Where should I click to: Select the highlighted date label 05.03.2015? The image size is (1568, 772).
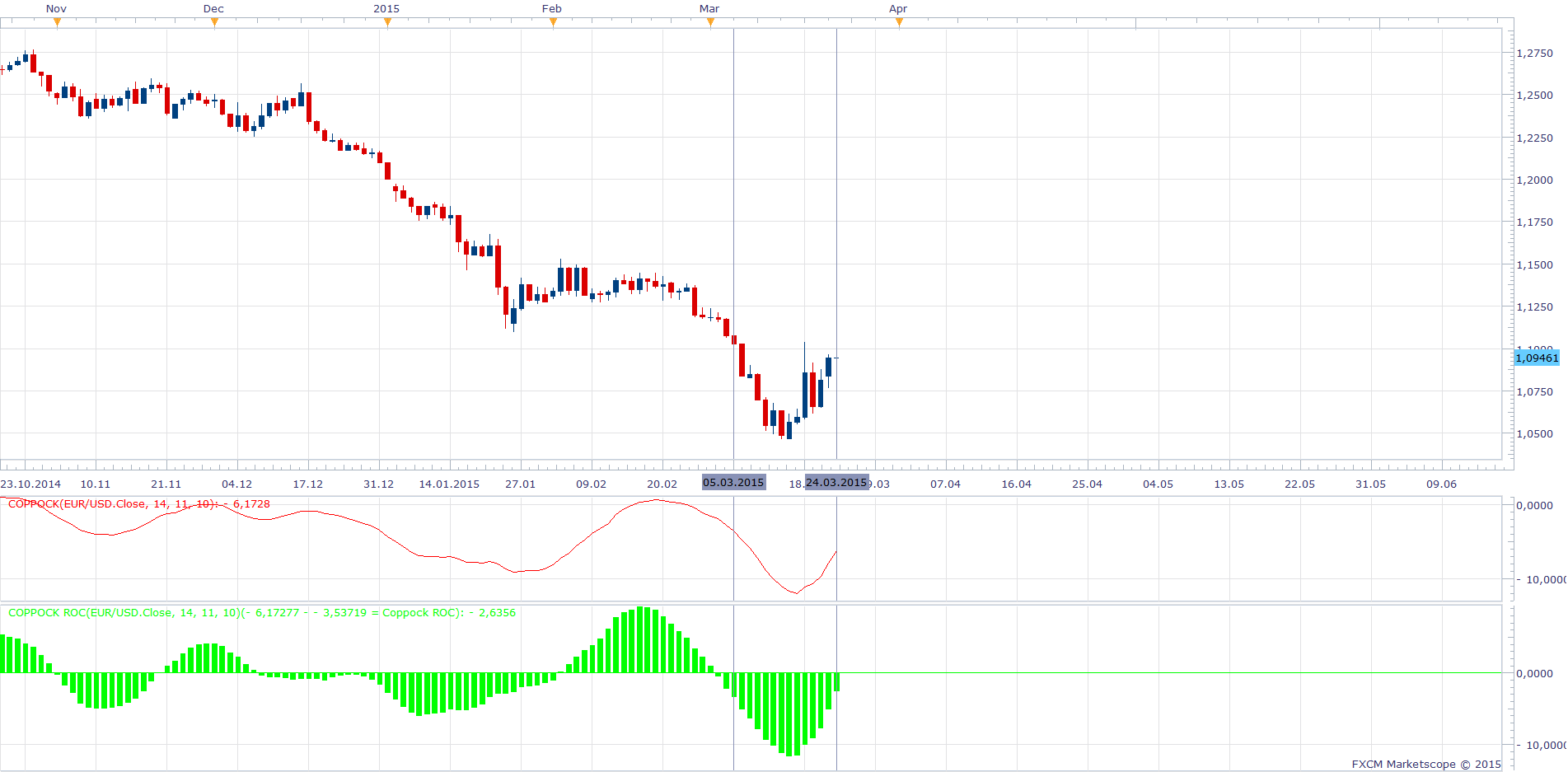click(733, 483)
